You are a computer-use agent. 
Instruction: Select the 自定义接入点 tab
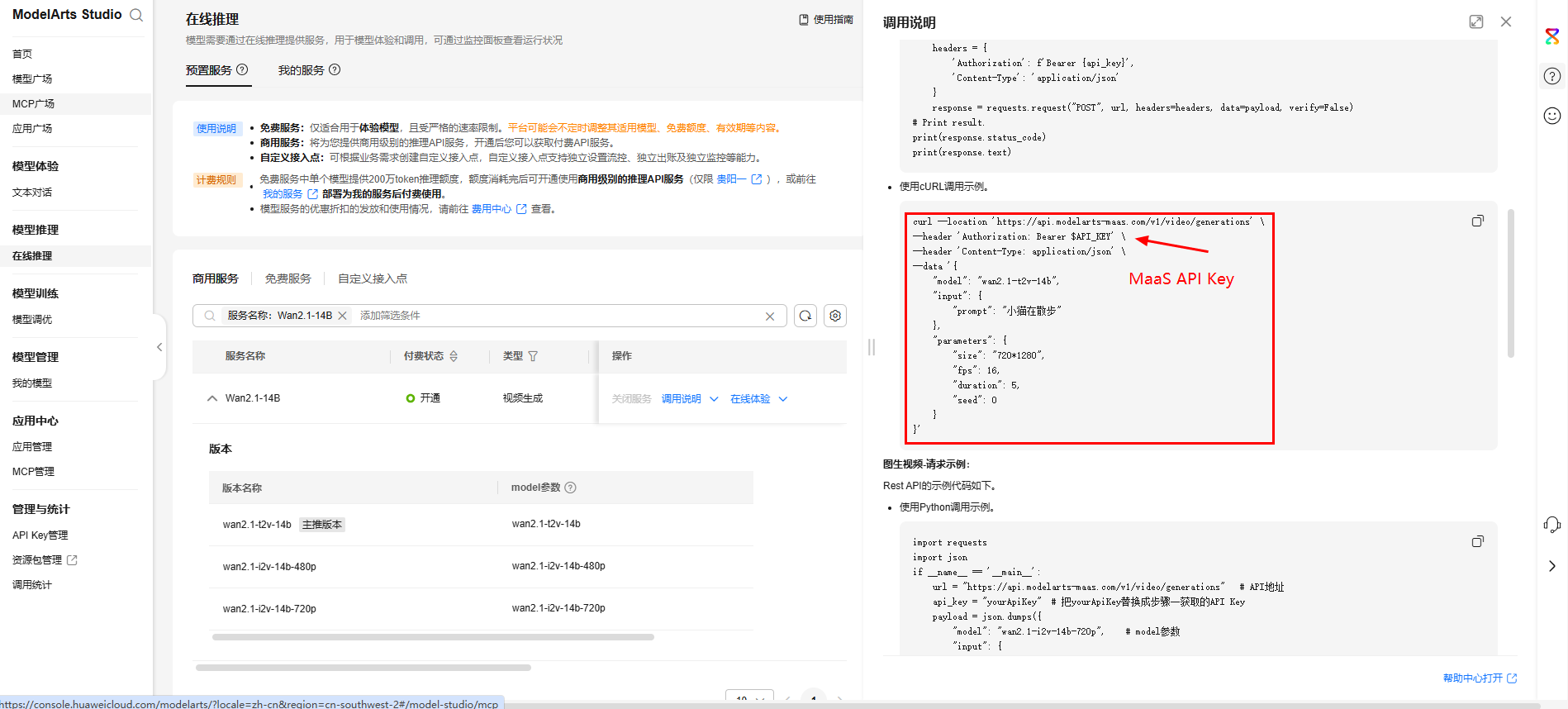tap(373, 279)
